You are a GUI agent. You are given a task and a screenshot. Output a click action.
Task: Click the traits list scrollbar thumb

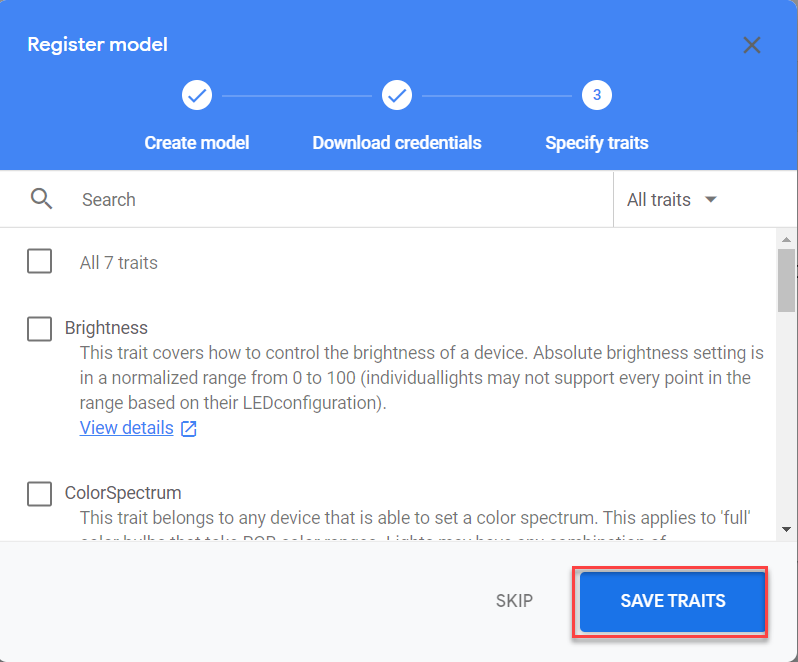pos(787,280)
